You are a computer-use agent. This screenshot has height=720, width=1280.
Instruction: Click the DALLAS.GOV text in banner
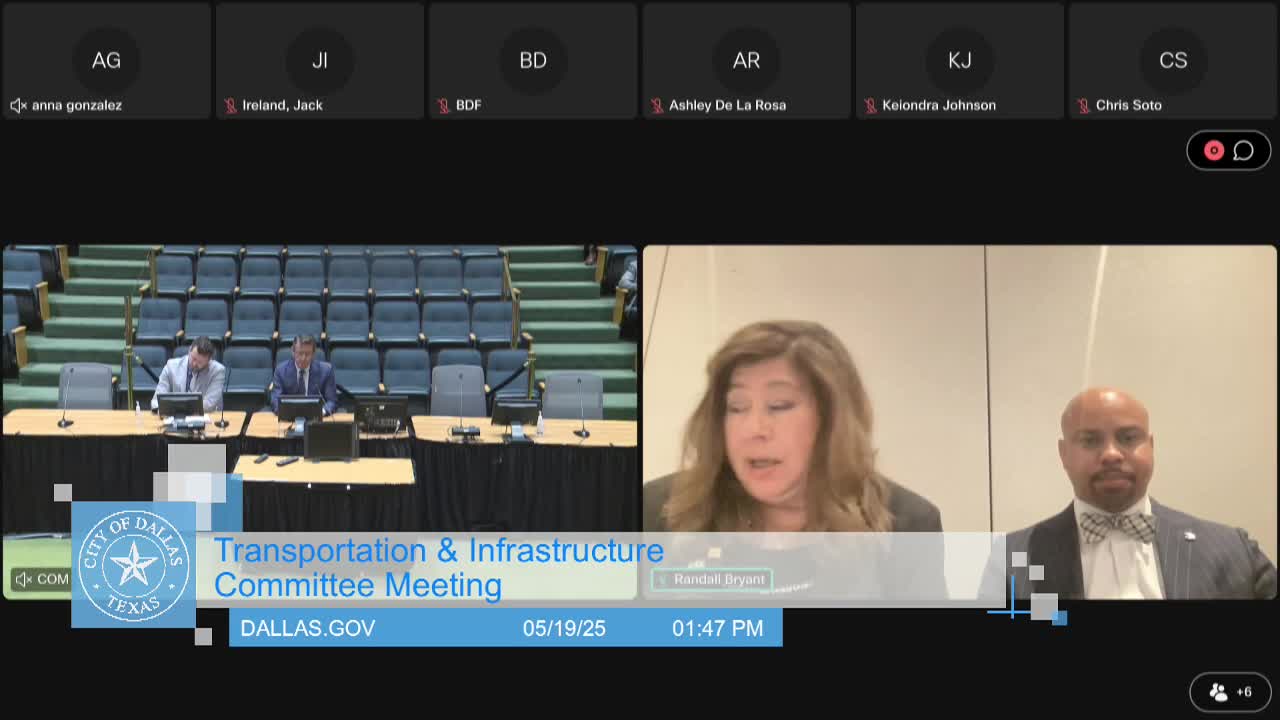point(308,628)
